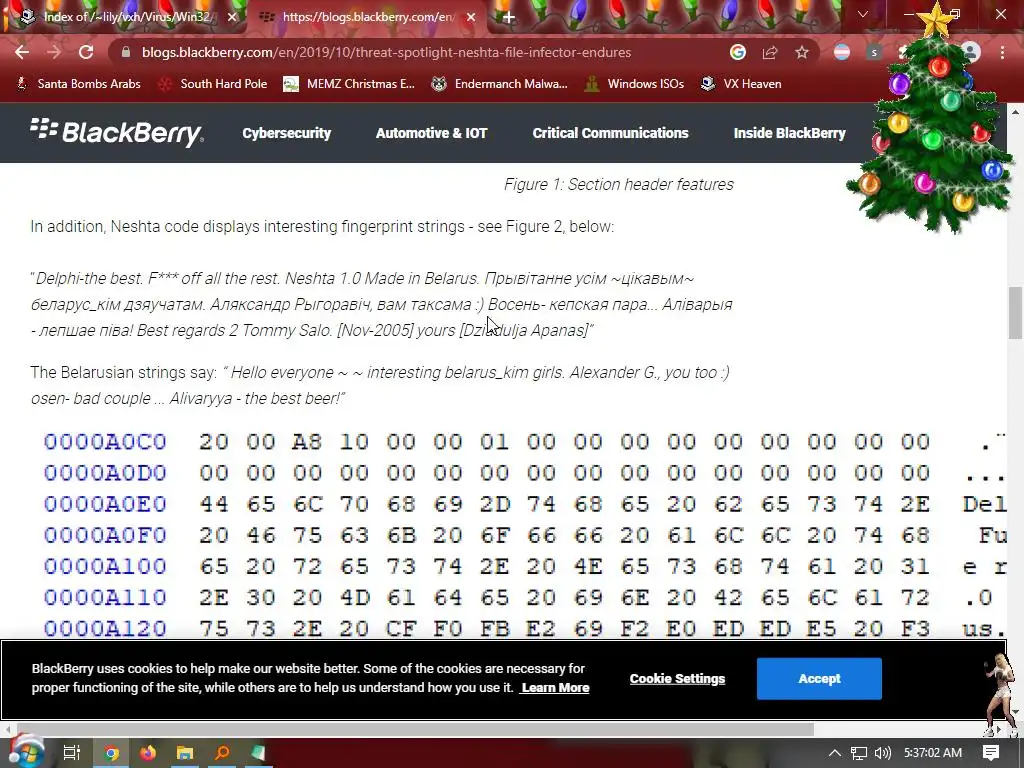Image resolution: width=1024 pixels, height=768 pixels.
Task: Share this page via the share icon
Action: click(770, 52)
